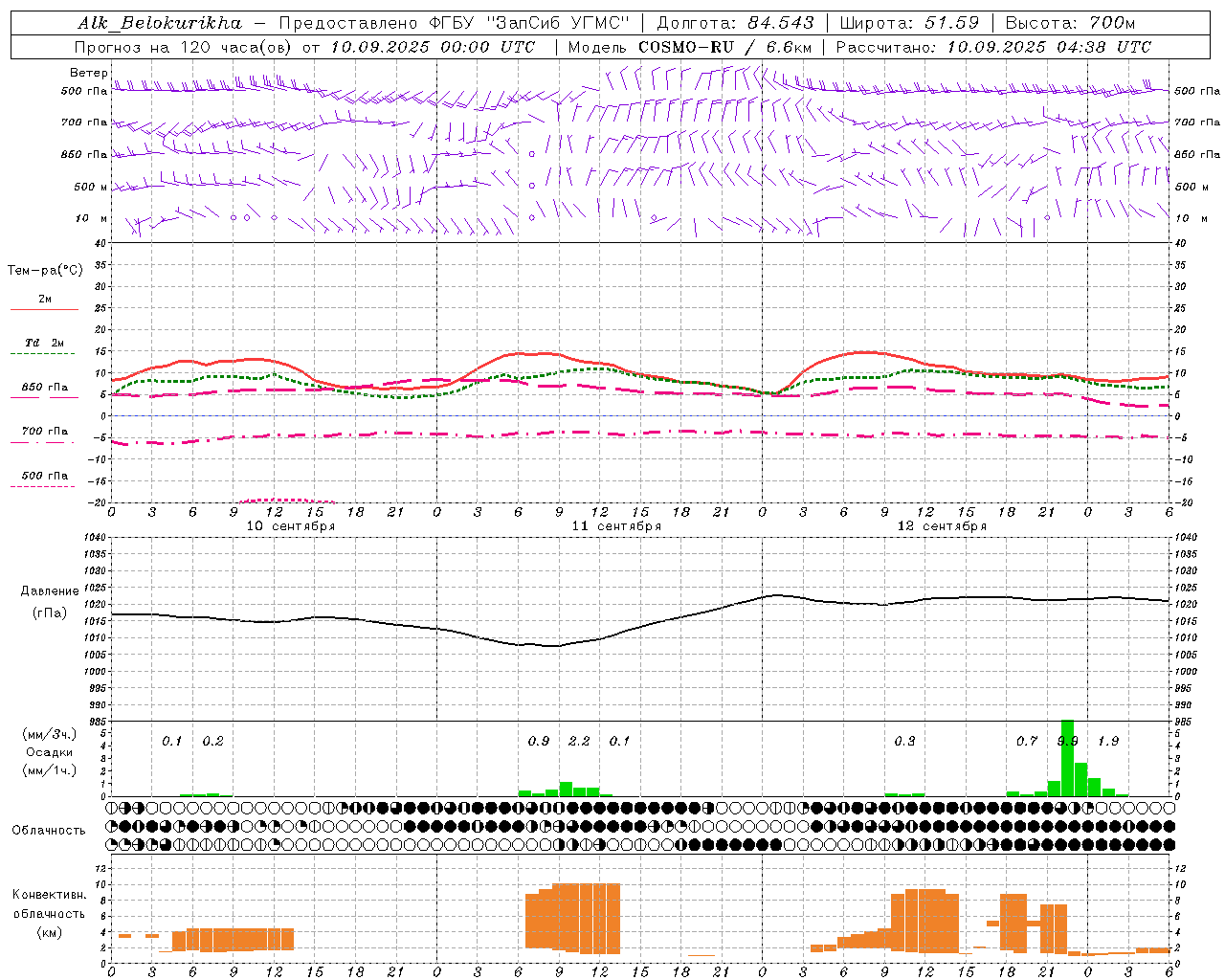This screenshot has width=1225, height=980.
Task: Click the Долгота: 84.543 value
Action: 736,23
